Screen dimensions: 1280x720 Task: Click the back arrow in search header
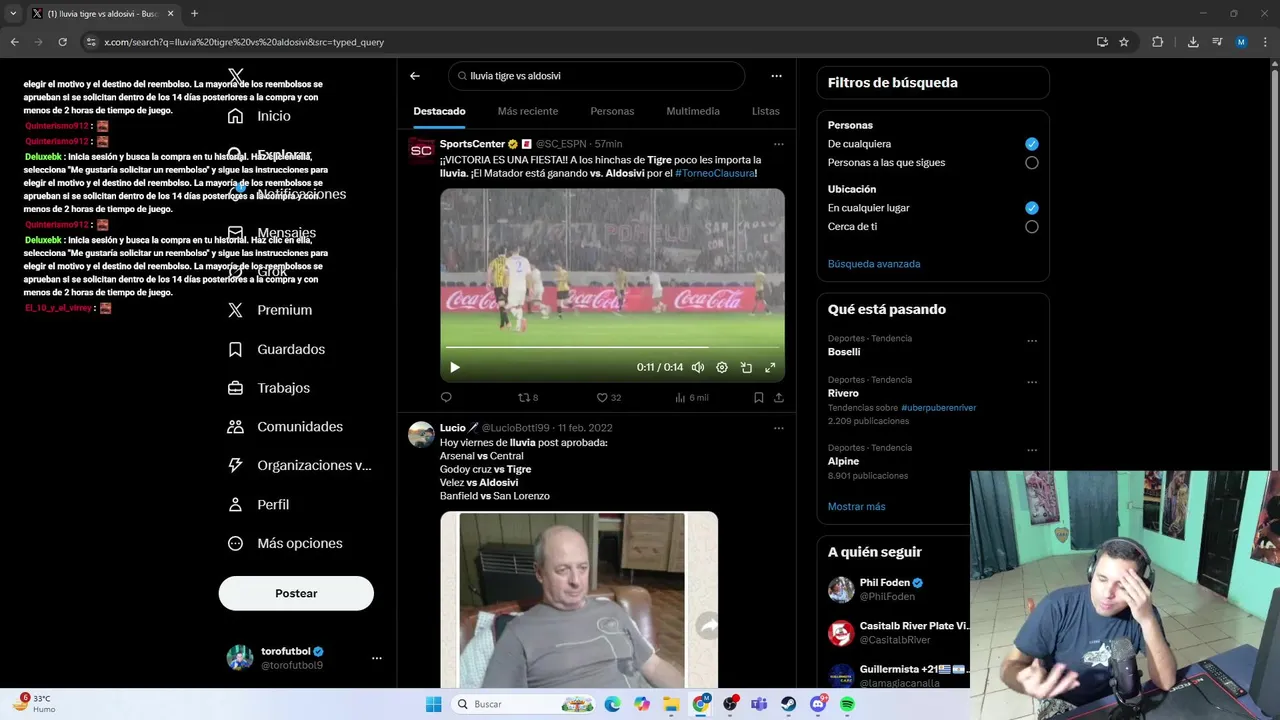pyautogui.click(x=415, y=76)
